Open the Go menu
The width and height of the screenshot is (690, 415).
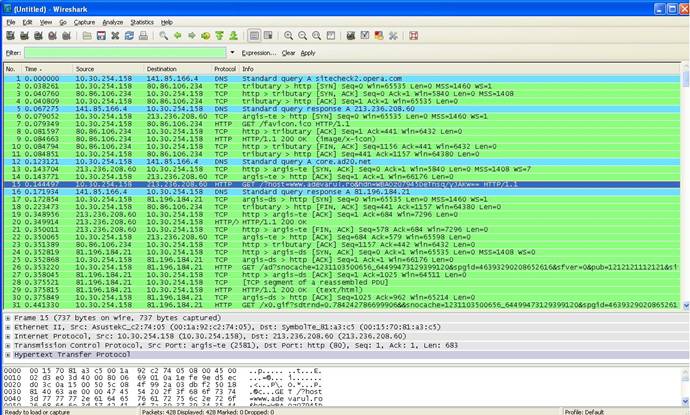(x=63, y=22)
